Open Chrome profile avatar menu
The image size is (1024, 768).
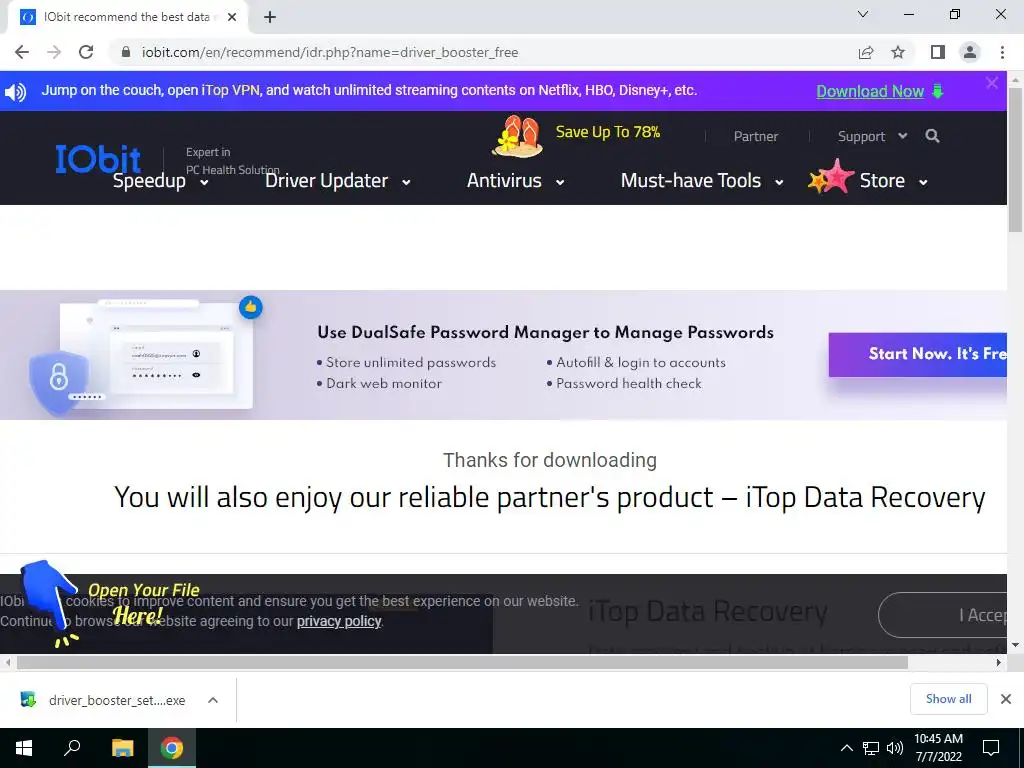click(x=970, y=52)
